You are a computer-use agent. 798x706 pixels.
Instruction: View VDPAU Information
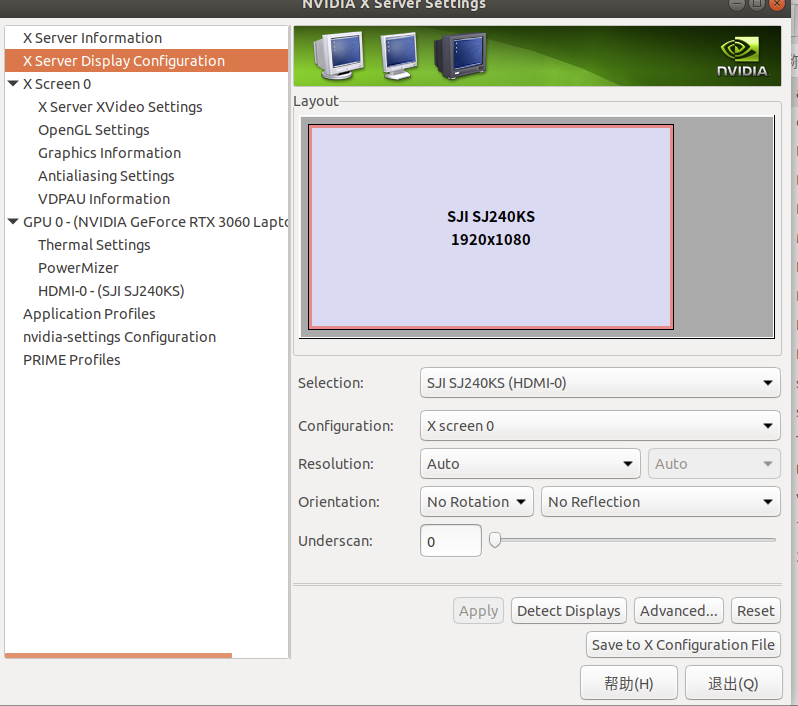tap(104, 199)
